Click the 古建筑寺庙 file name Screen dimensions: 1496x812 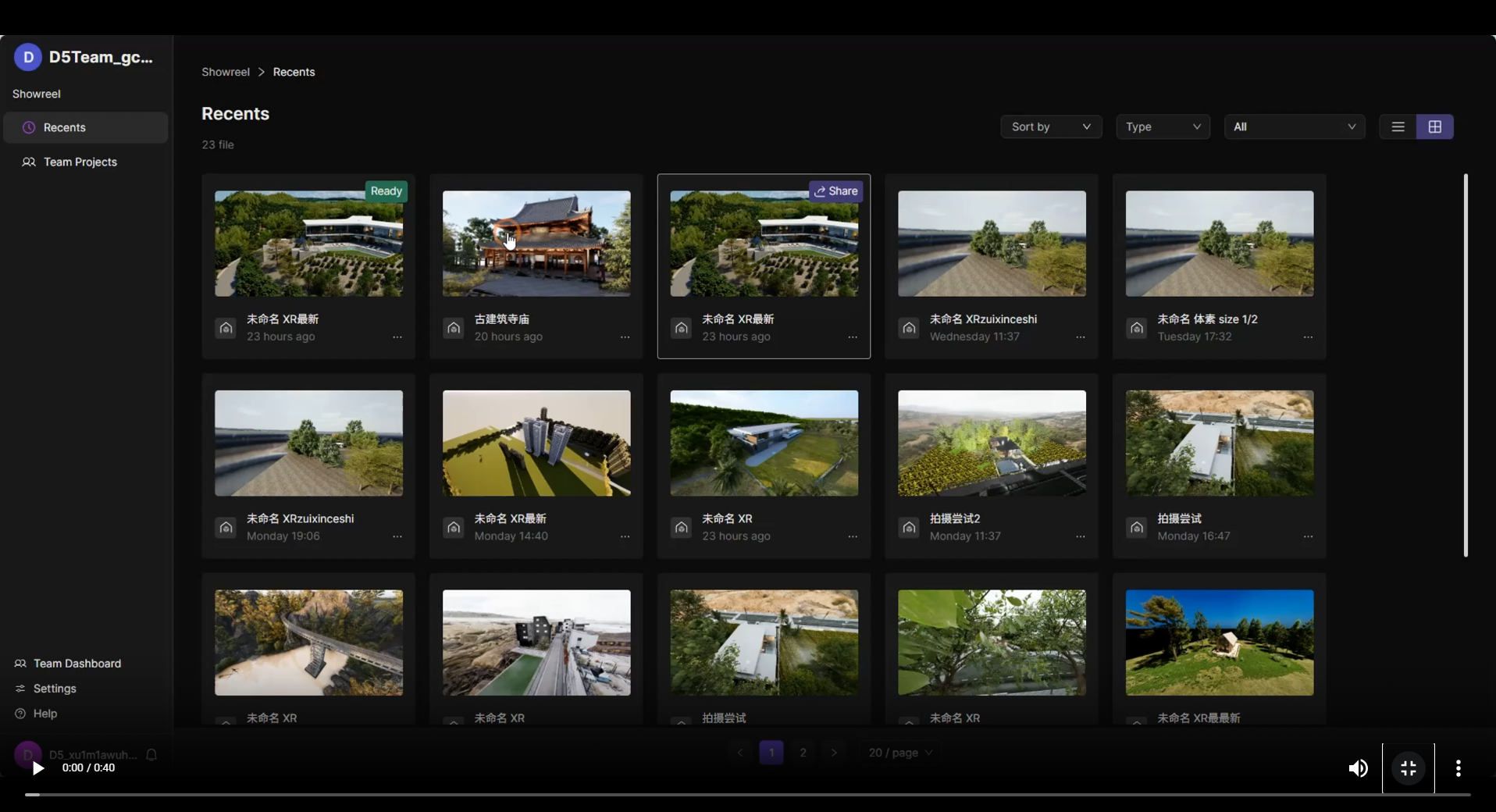[502, 319]
